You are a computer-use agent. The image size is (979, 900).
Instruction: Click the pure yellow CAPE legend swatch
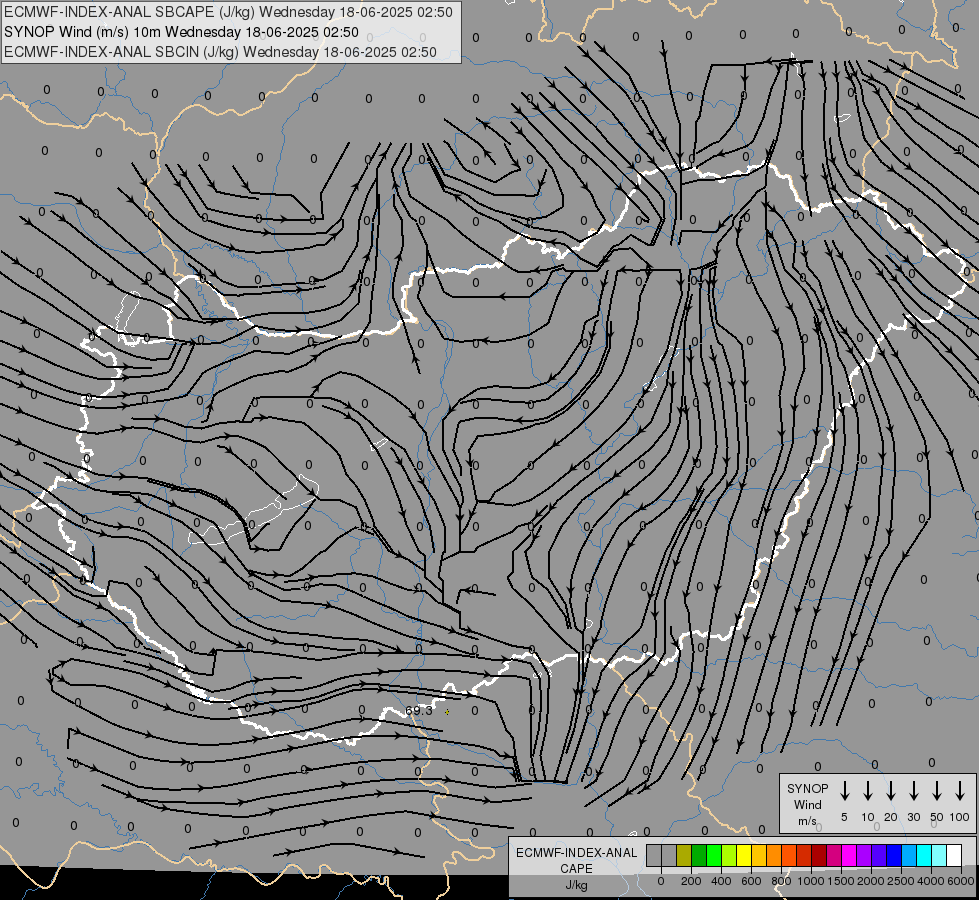click(x=744, y=855)
